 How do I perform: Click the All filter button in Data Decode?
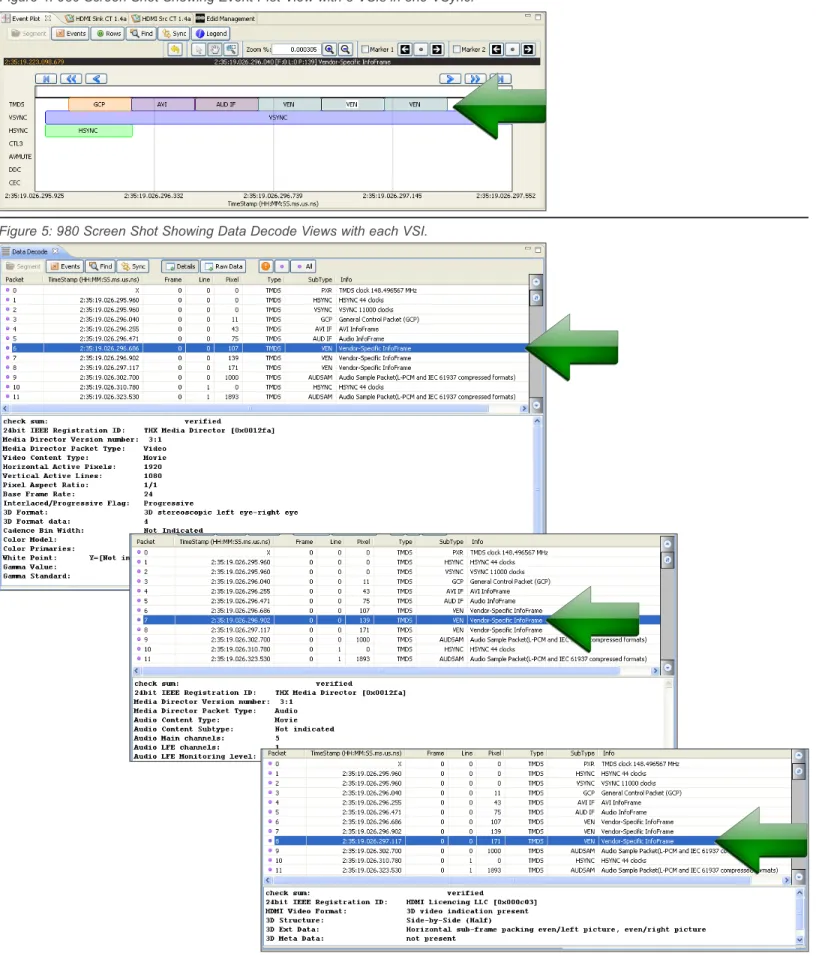coord(304,266)
